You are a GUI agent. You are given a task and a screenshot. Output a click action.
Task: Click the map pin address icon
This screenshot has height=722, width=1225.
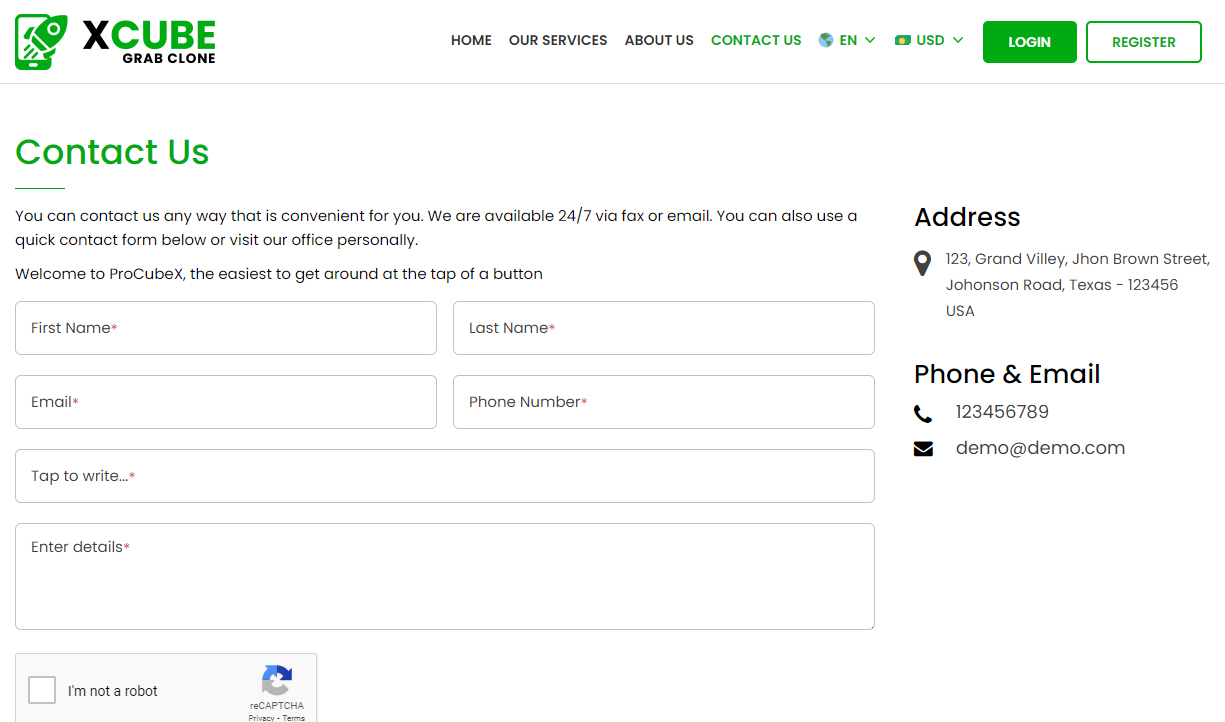[923, 263]
